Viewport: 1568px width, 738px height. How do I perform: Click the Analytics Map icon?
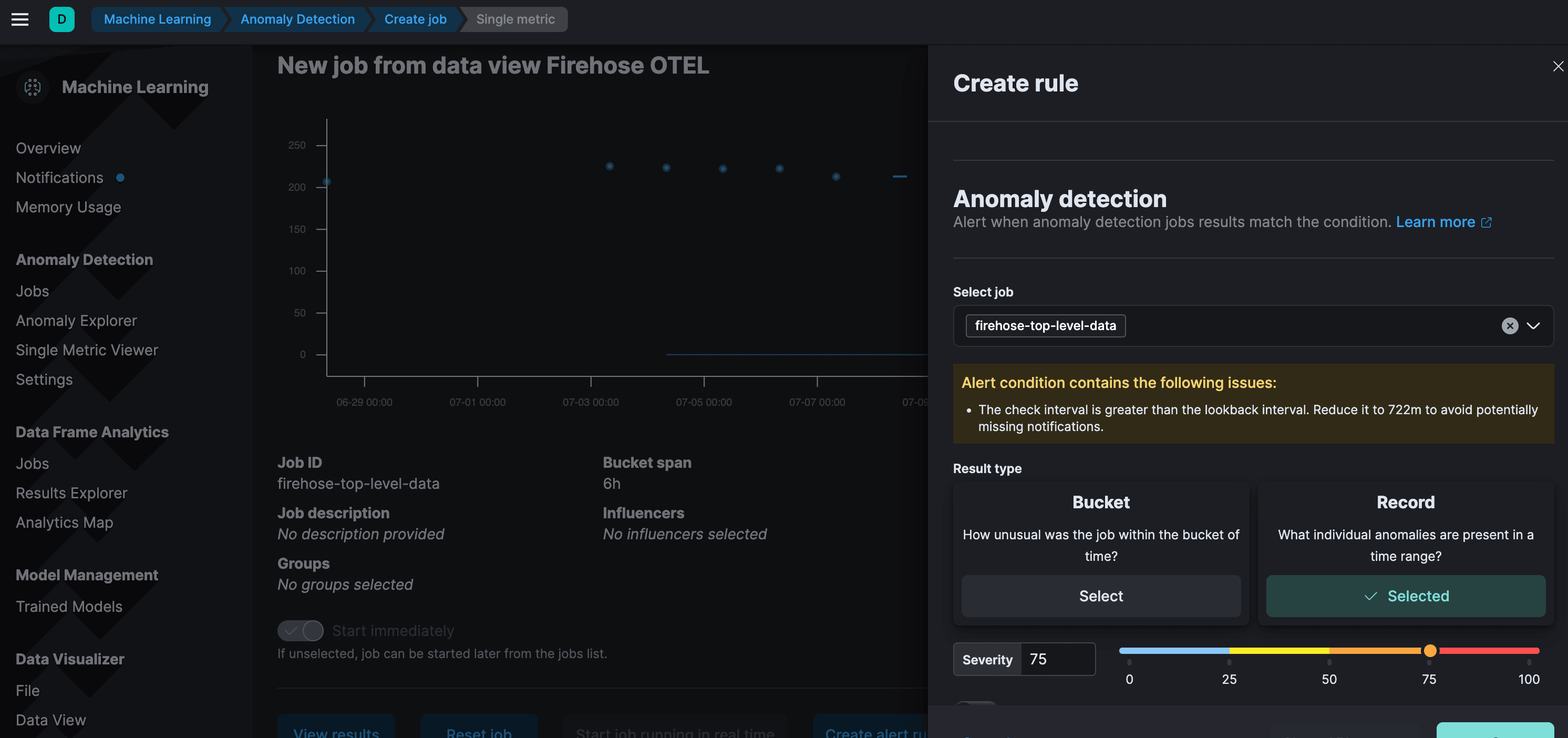tap(64, 522)
